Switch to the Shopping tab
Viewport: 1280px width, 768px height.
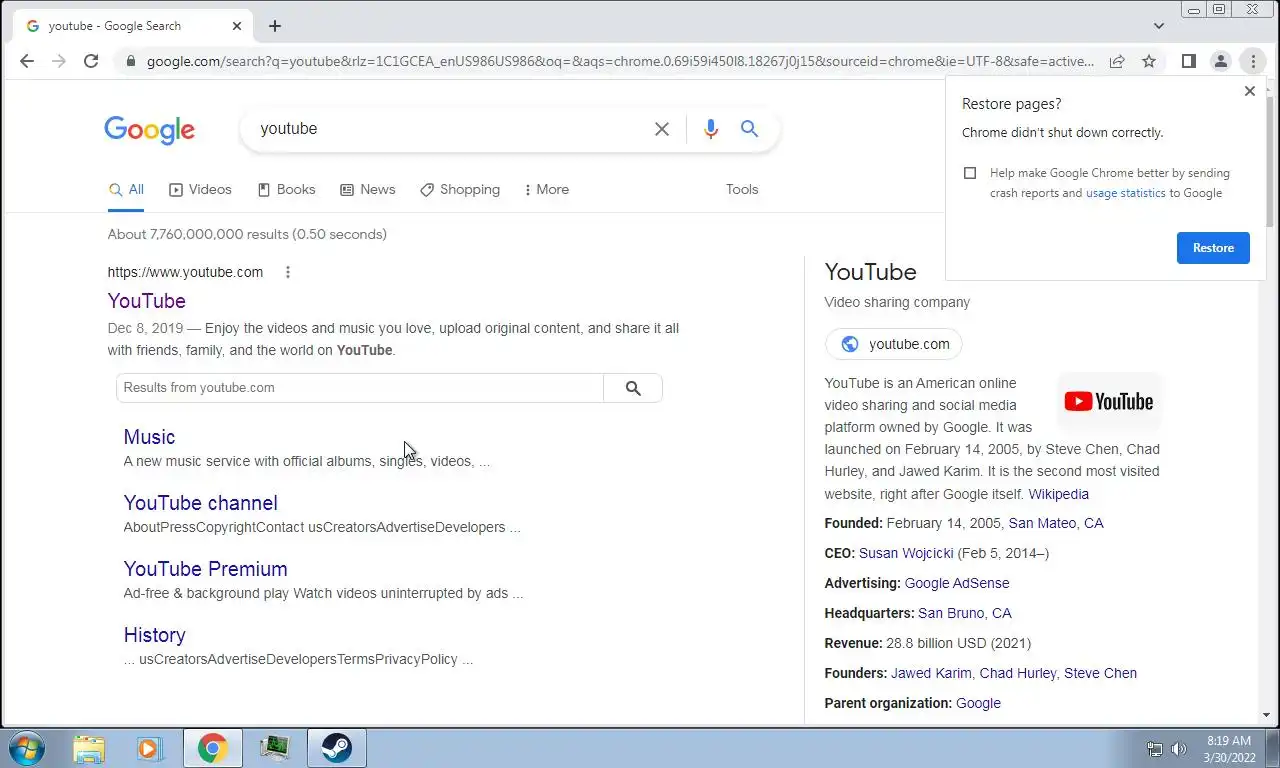click(460, 189)
